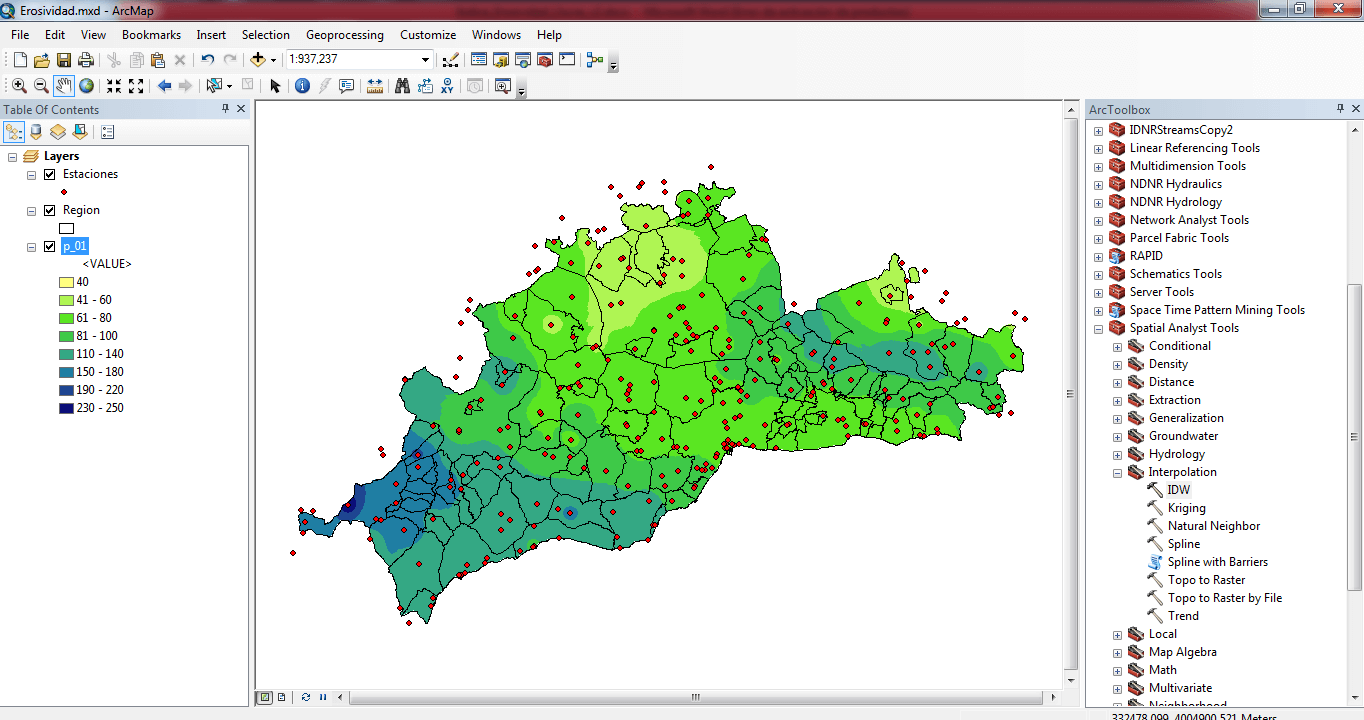1364x720 pixels.
Task: Select the Zoom In tool
Action: (19, 86)
